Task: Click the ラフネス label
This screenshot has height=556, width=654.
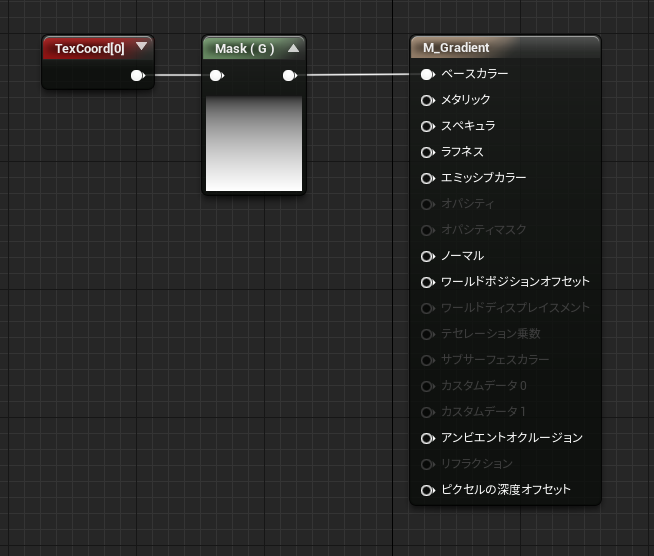Action: point(463,152)
